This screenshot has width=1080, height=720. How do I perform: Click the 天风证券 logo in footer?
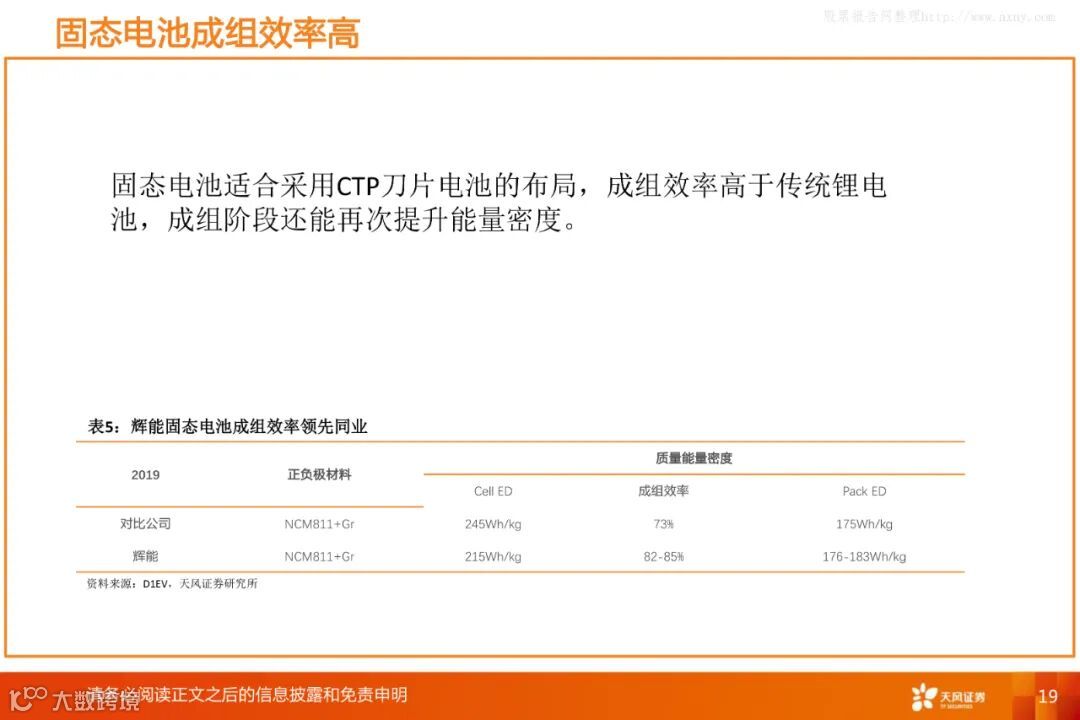pos(948,697)
